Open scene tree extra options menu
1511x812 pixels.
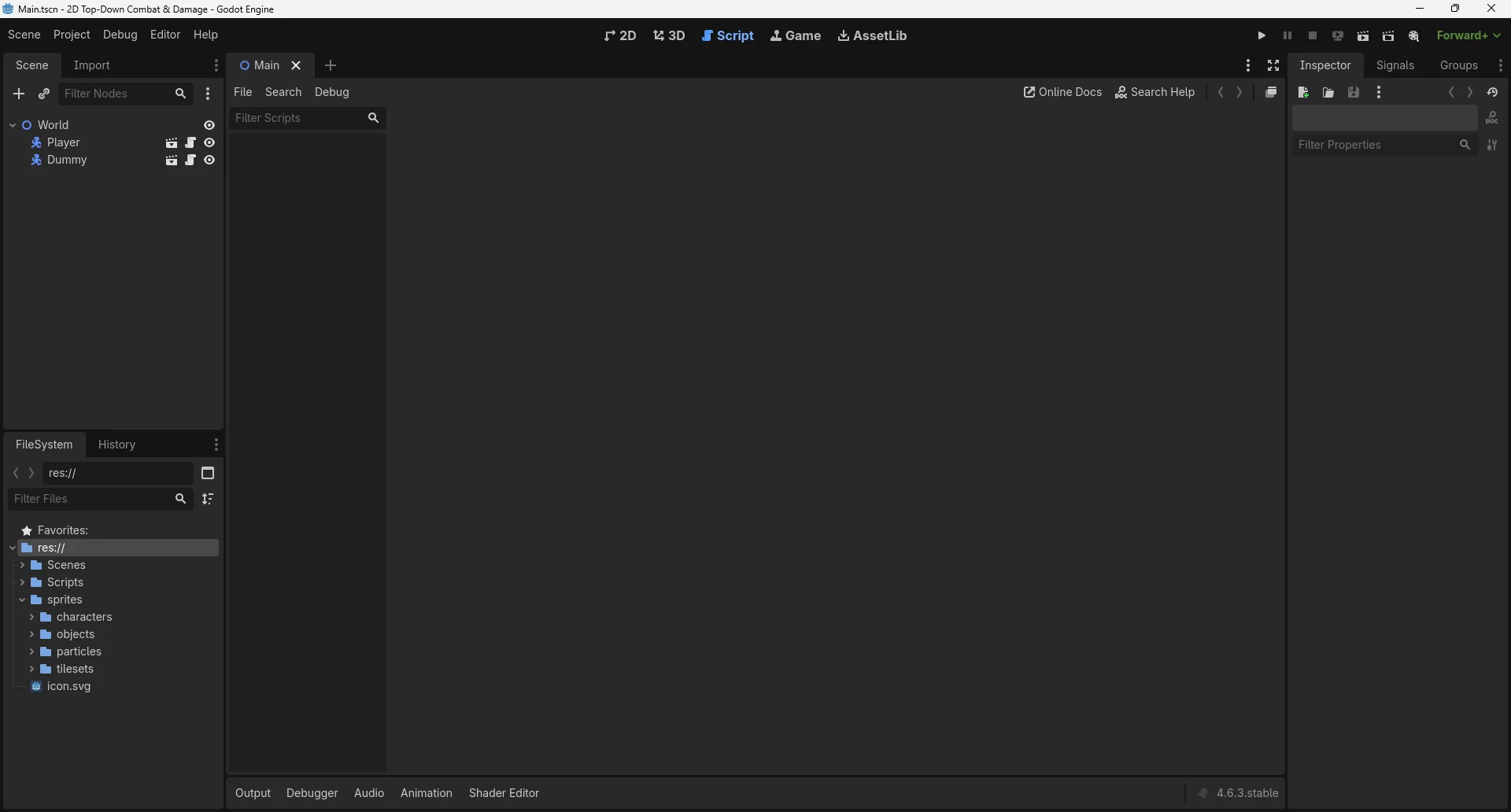(x=208, y=94)
